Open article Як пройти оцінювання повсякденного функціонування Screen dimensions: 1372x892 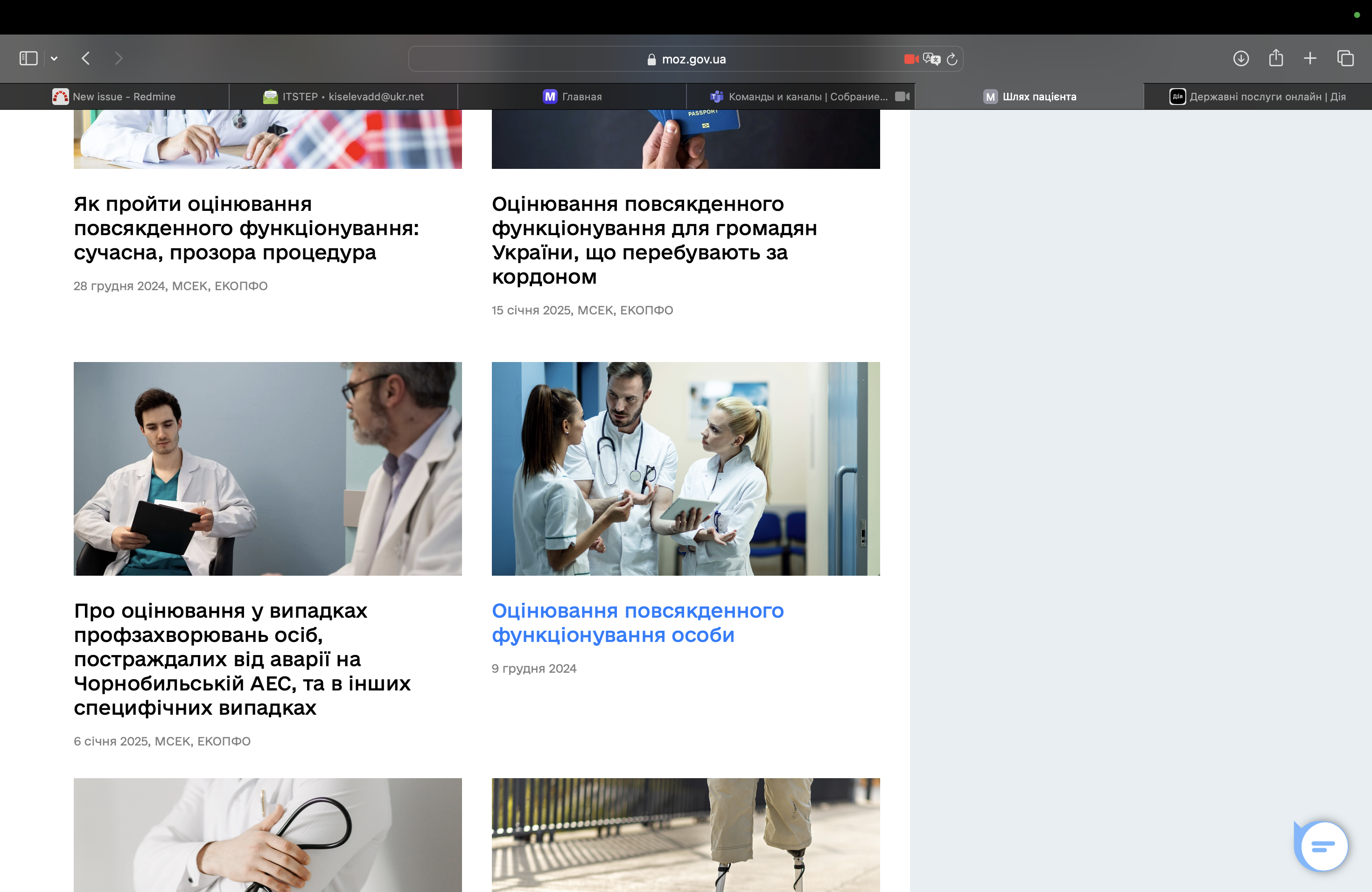pyautogui.click(x=246, y=228)
